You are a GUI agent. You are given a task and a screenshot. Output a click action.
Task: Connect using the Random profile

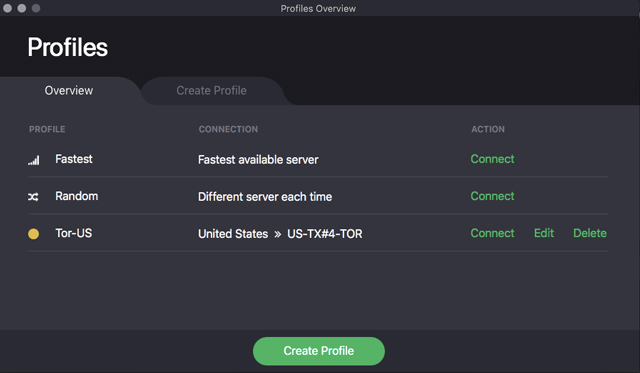tap(492, 196)
